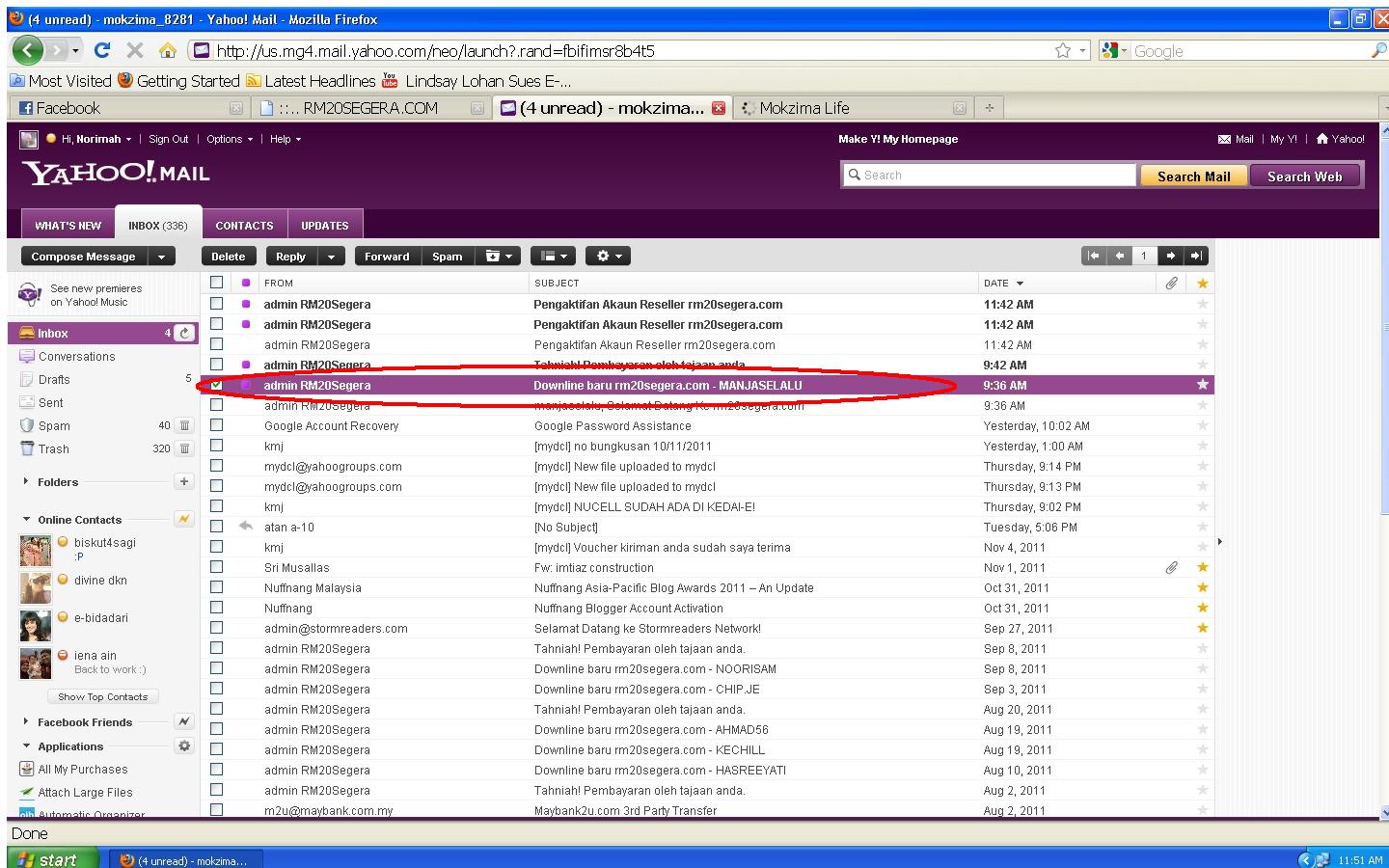Open the Move to folder dropdown
1389x868 pixels.
tap(500, 257)
